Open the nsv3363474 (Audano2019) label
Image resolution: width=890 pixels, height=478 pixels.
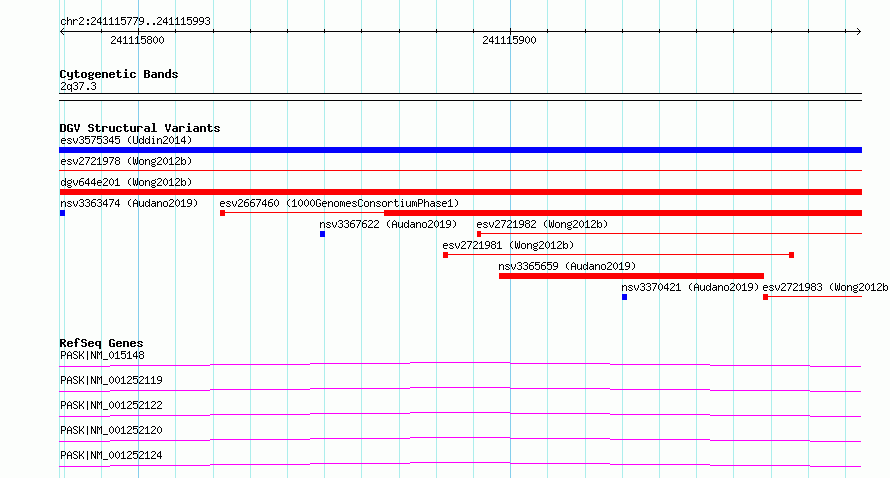coord(129,203)
